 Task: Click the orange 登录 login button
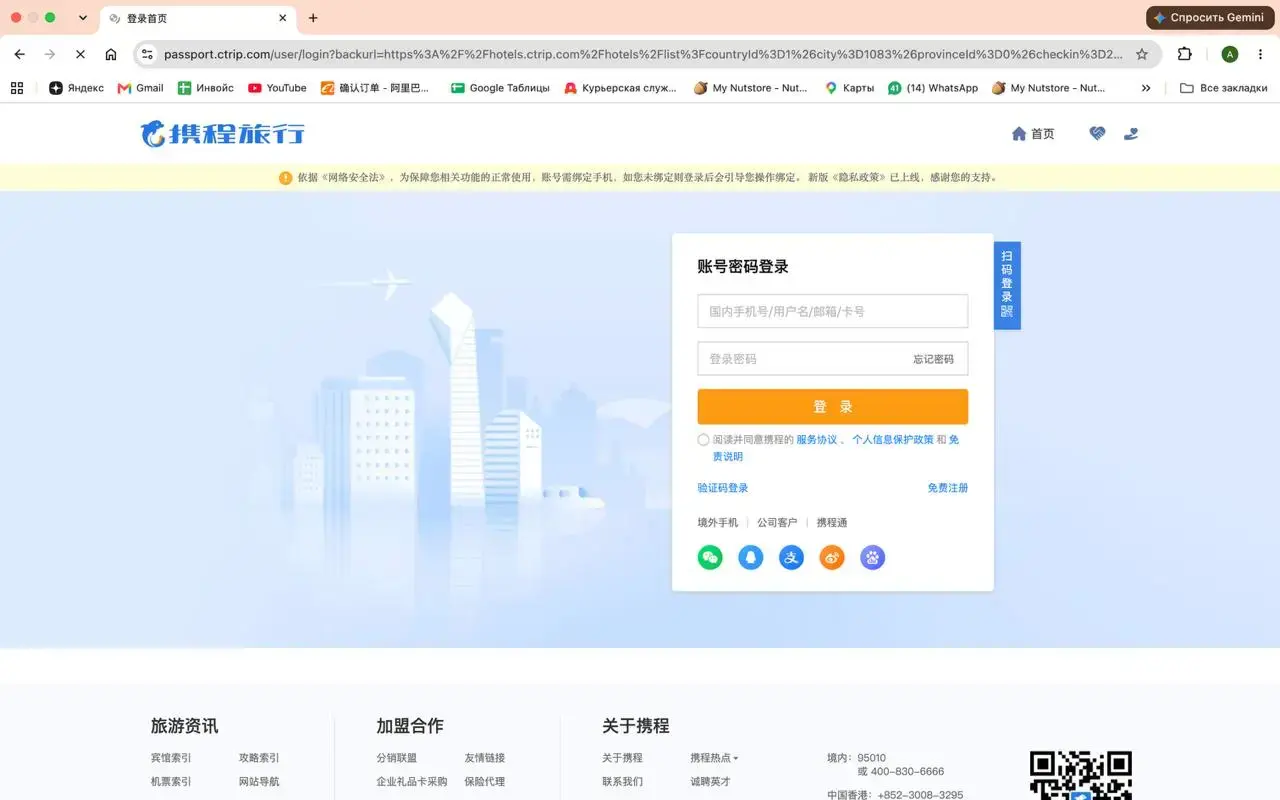click(x=832, y=407)
